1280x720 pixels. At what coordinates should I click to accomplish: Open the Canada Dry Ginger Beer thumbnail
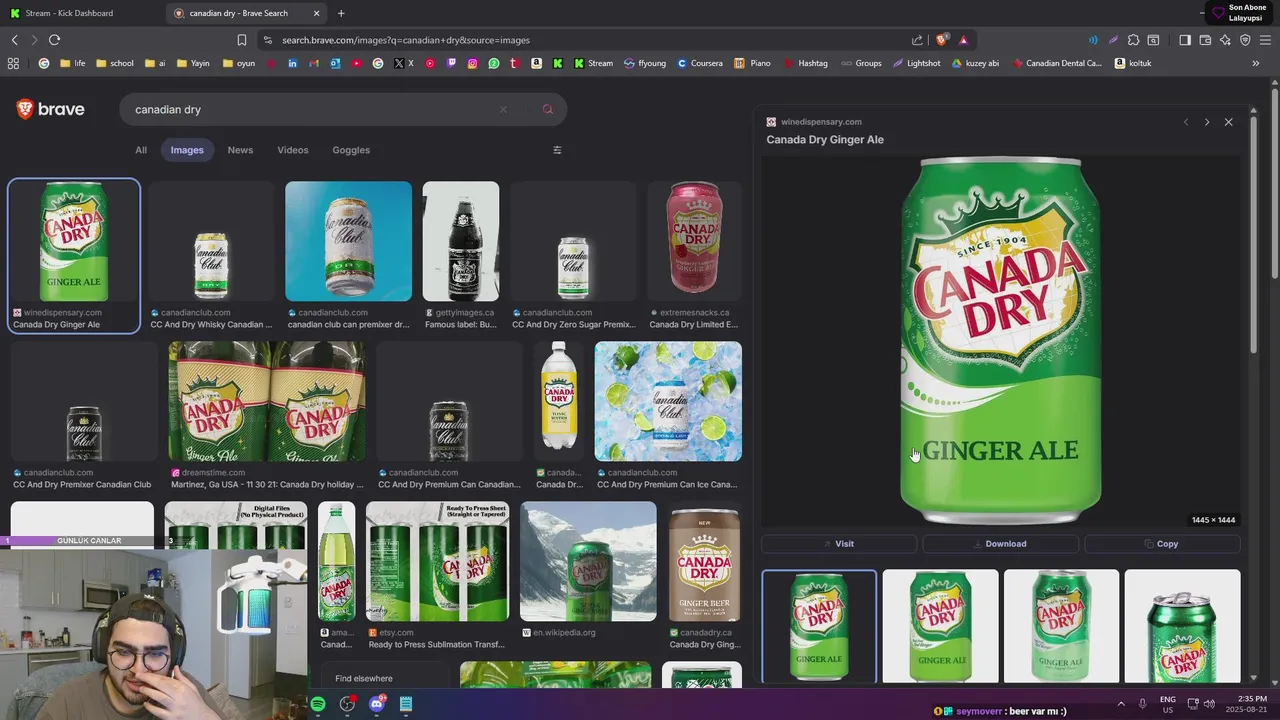(x=704, y=561)
